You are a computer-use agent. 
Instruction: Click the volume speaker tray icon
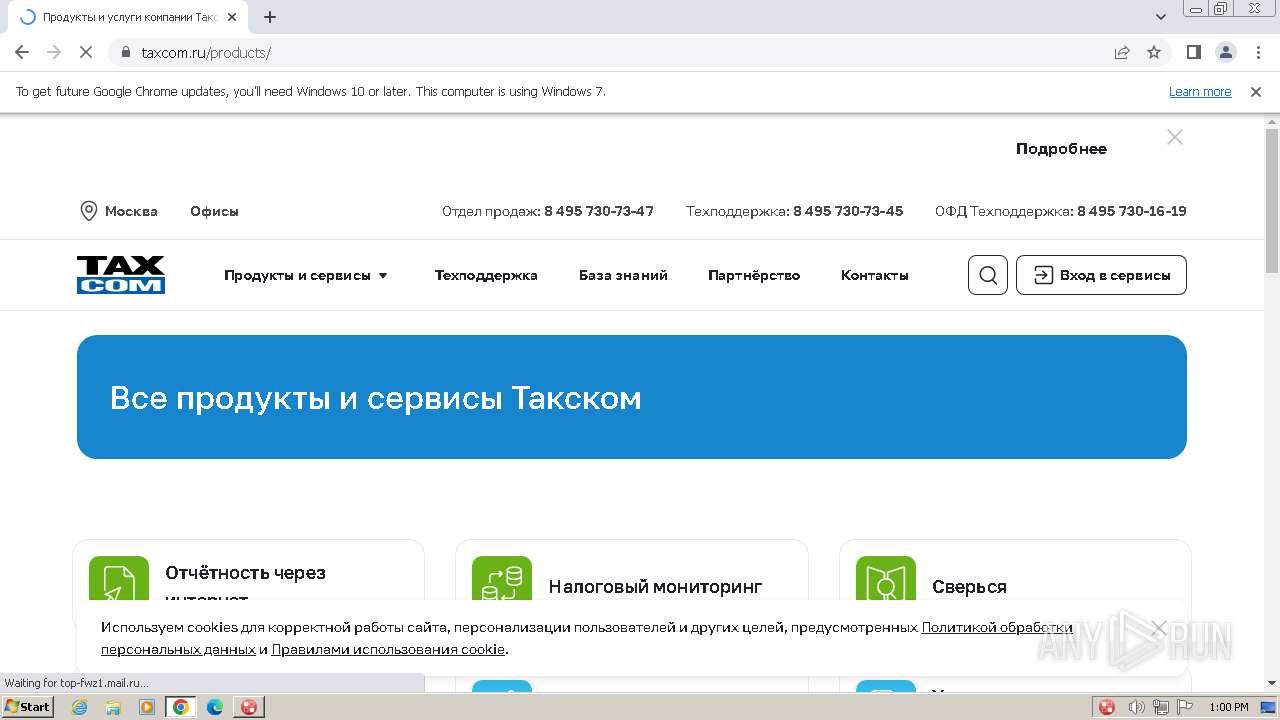point(1136,707)
